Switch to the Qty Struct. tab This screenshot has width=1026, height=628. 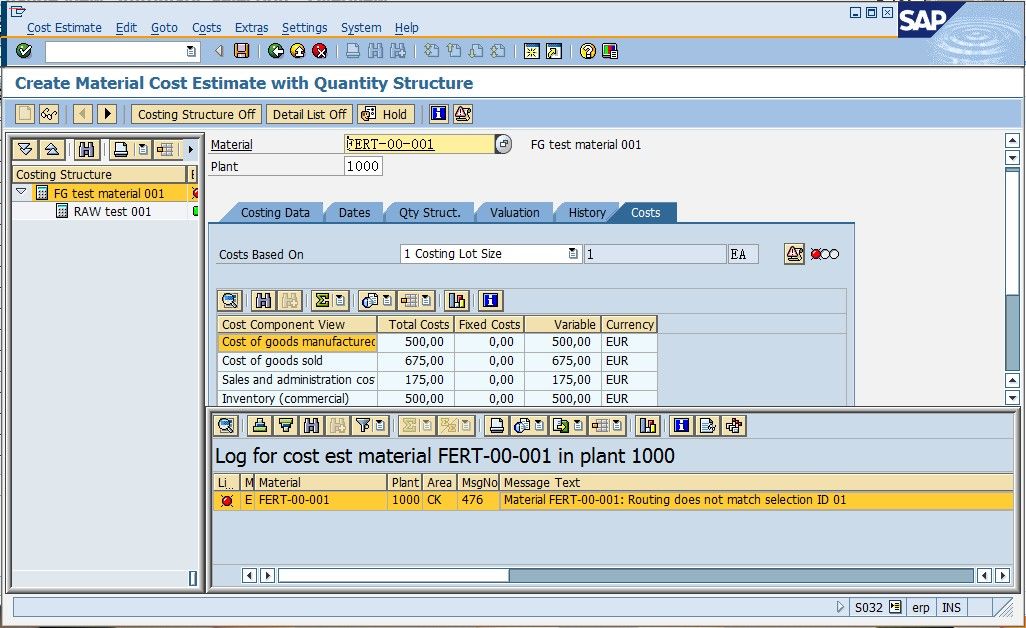click(429, 213)
